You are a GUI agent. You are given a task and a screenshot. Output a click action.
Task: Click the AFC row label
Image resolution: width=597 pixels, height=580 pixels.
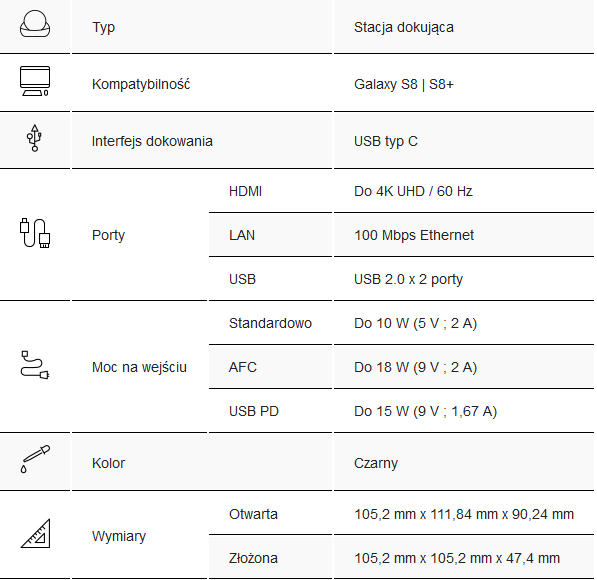point(243,367)
